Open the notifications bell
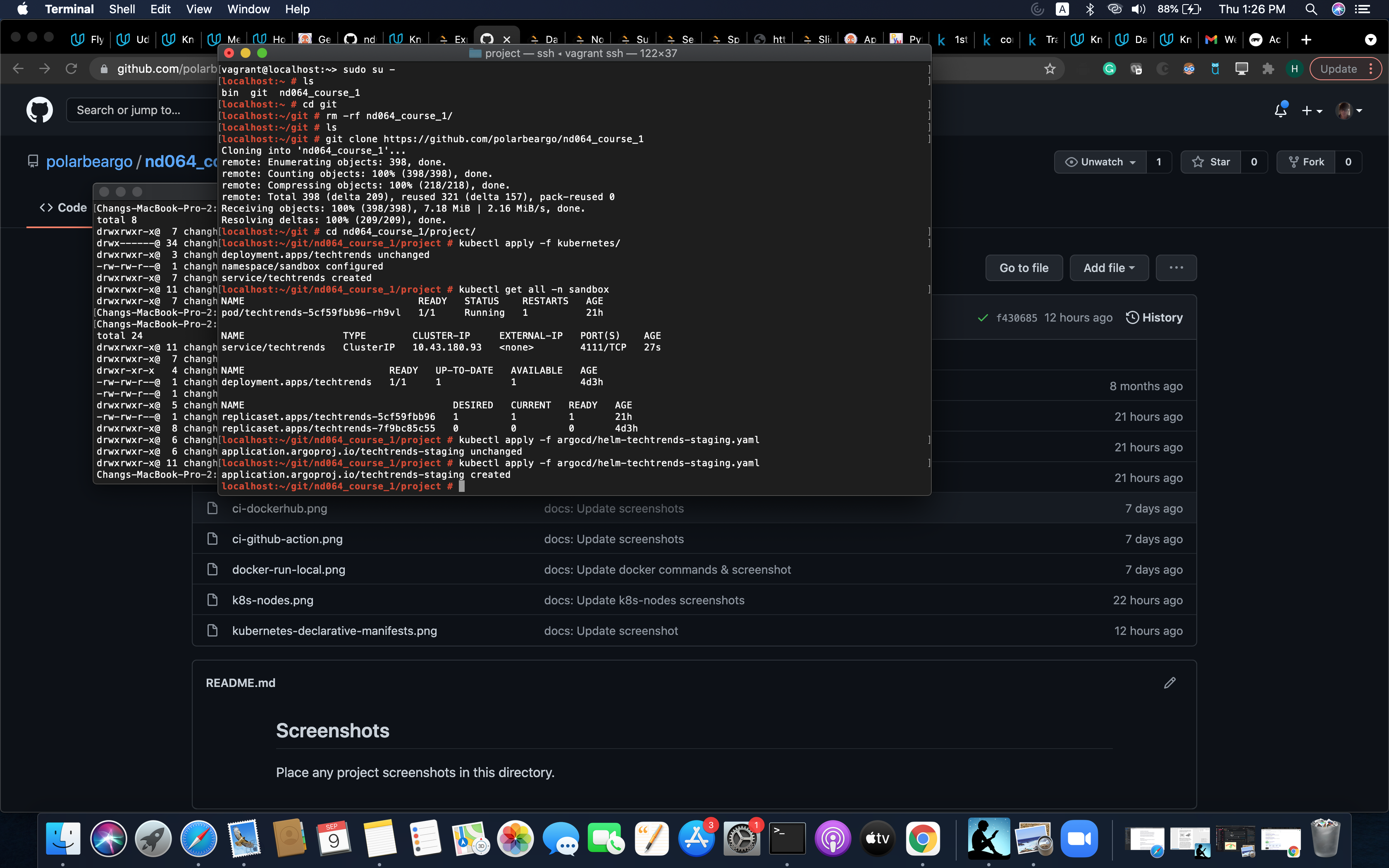 [x=1280, y=110]
